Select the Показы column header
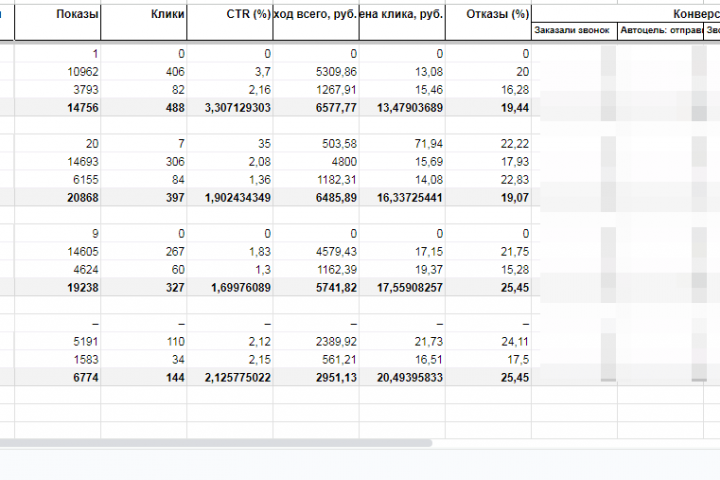 (x=57, y=23)
